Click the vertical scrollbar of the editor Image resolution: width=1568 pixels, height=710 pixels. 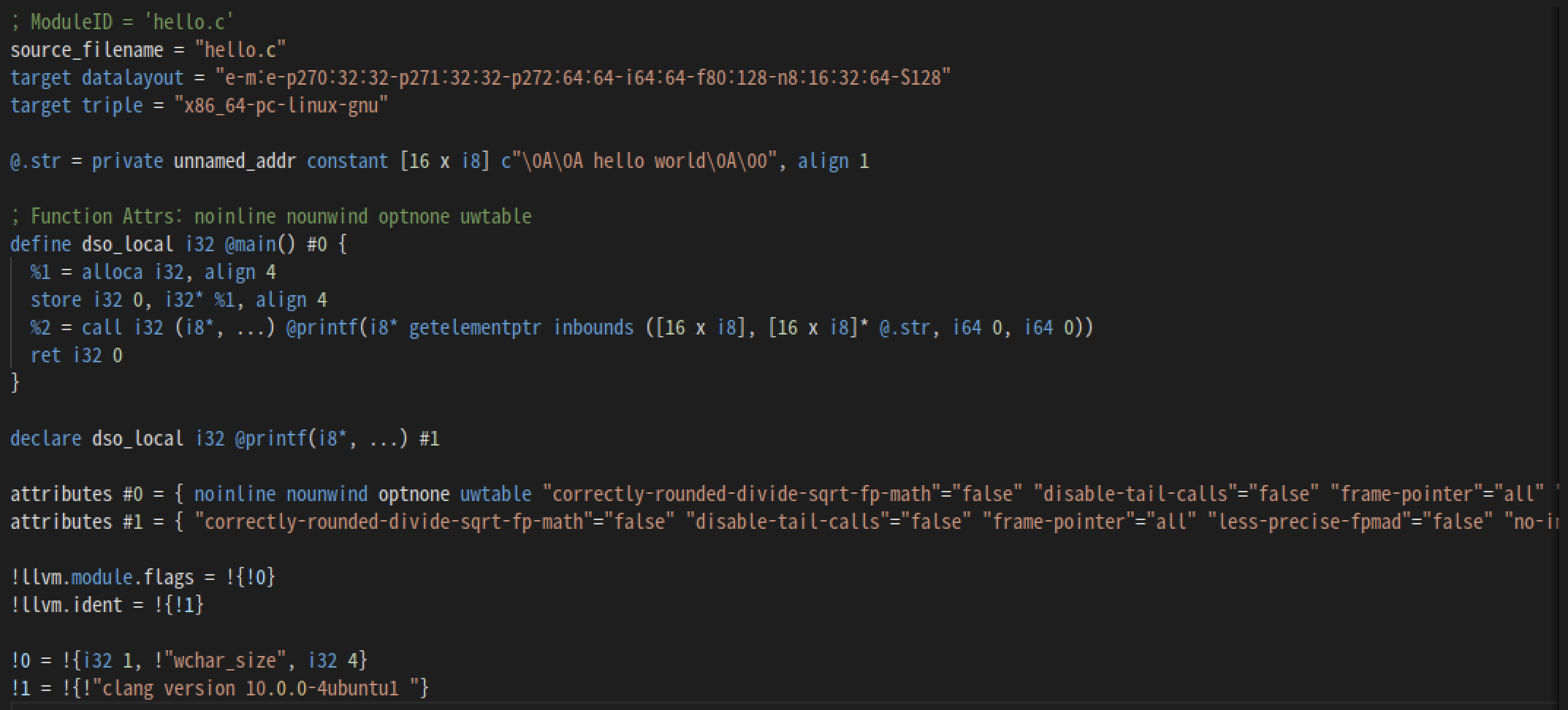[1562, 355]
